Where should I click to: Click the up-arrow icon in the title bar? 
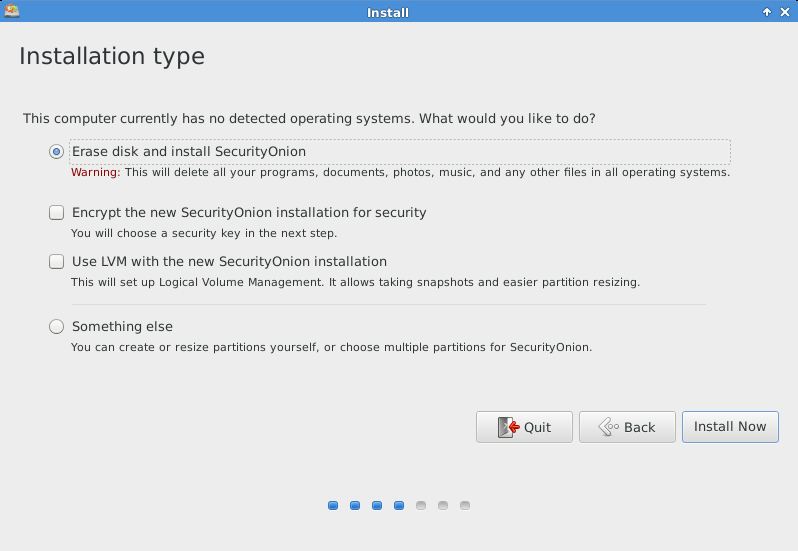coord(767,12)
